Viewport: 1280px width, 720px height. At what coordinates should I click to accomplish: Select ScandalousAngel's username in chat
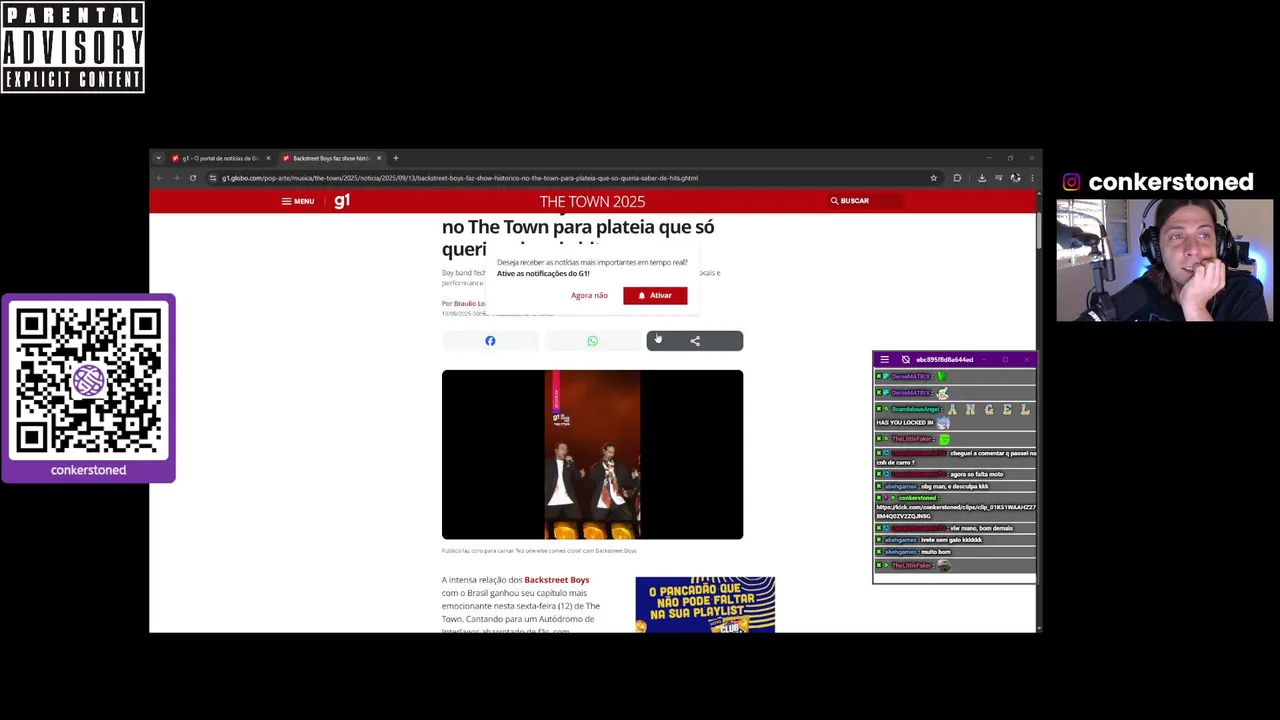[x=916, y=409]
